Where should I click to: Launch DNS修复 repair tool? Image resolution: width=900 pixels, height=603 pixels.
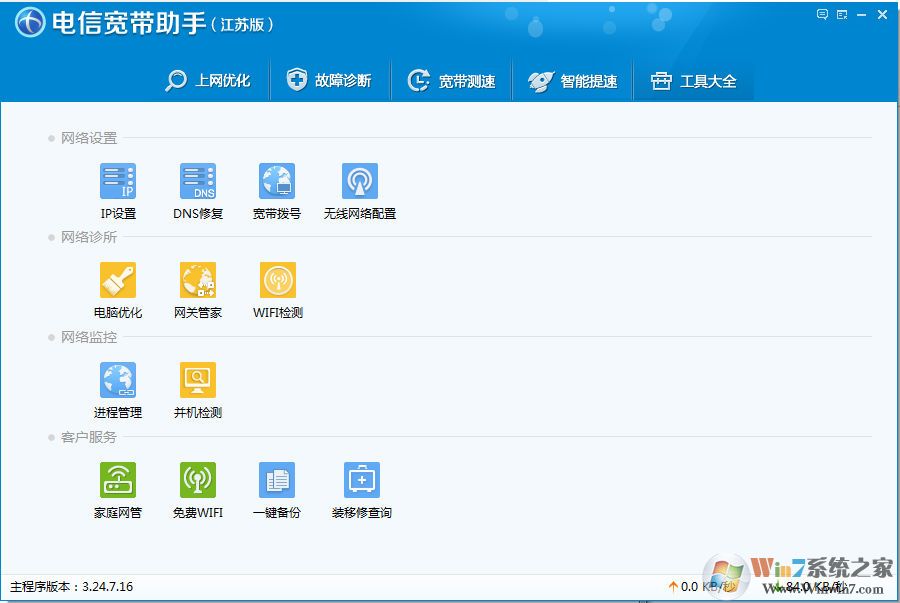[197, 190]
